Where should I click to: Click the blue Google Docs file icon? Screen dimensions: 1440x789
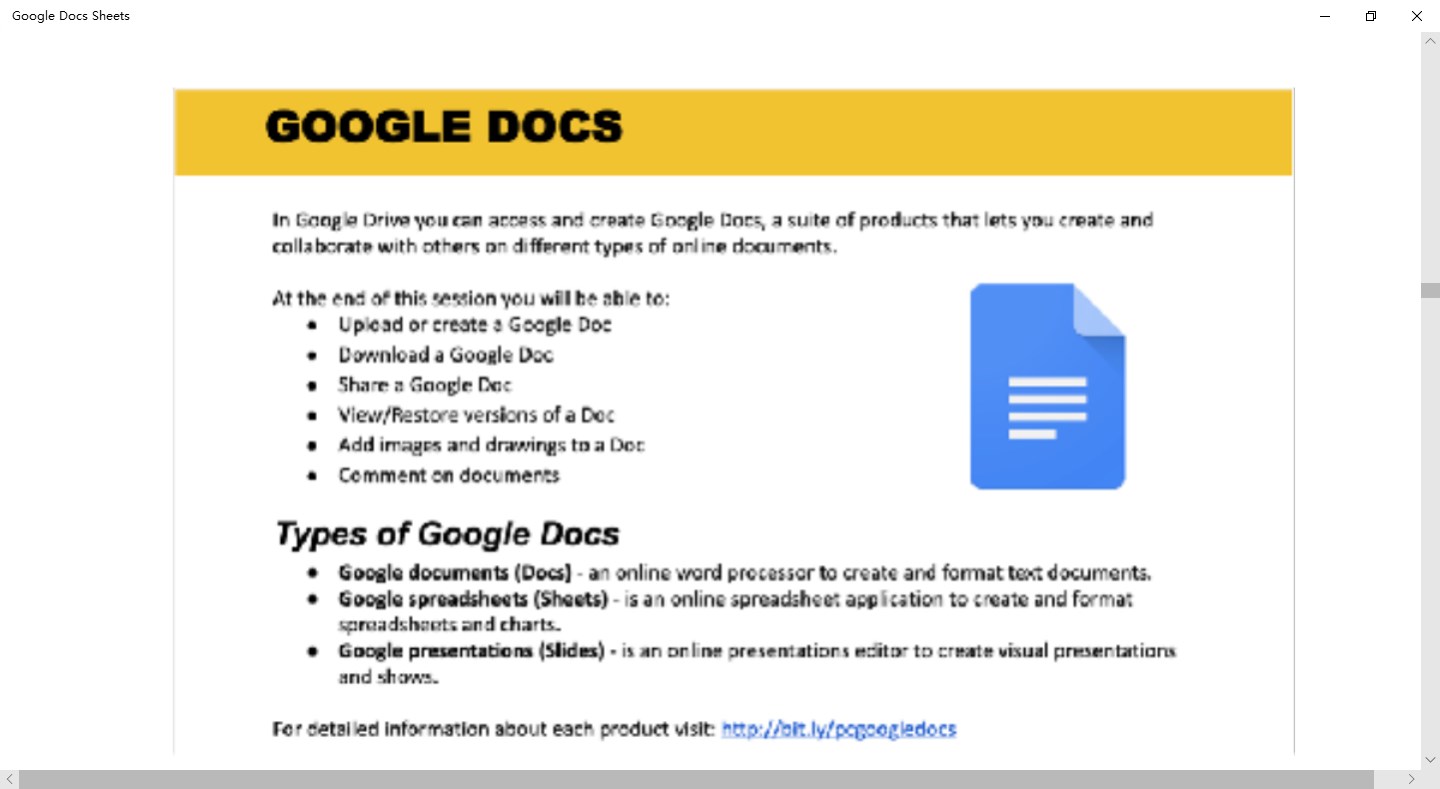click(1048, 386)
